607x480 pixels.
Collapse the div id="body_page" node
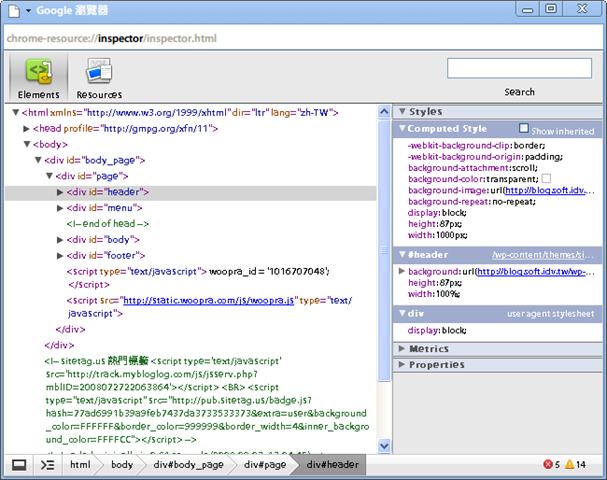[38, 160]
